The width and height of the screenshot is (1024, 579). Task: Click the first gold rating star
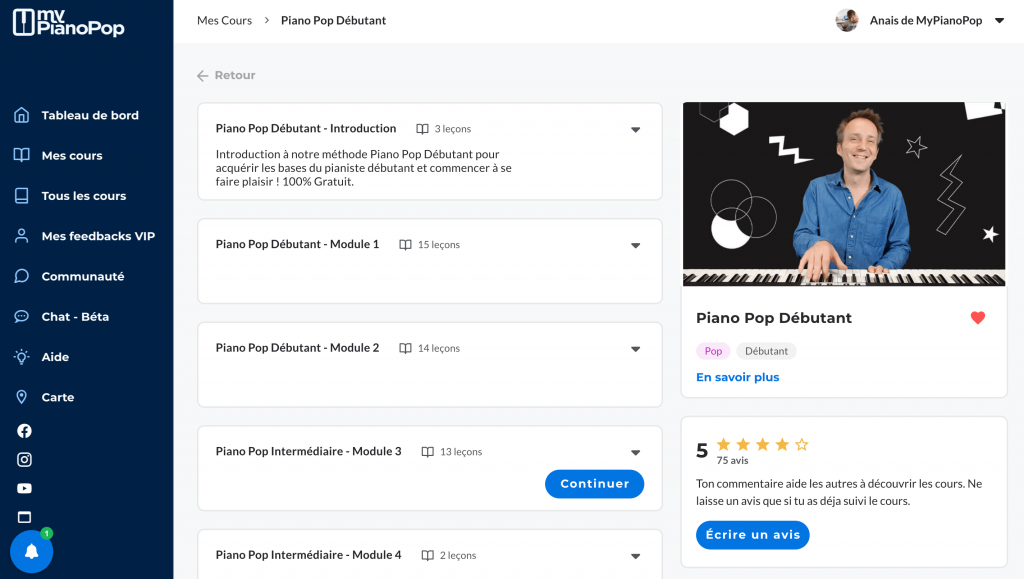coord(724,444)
